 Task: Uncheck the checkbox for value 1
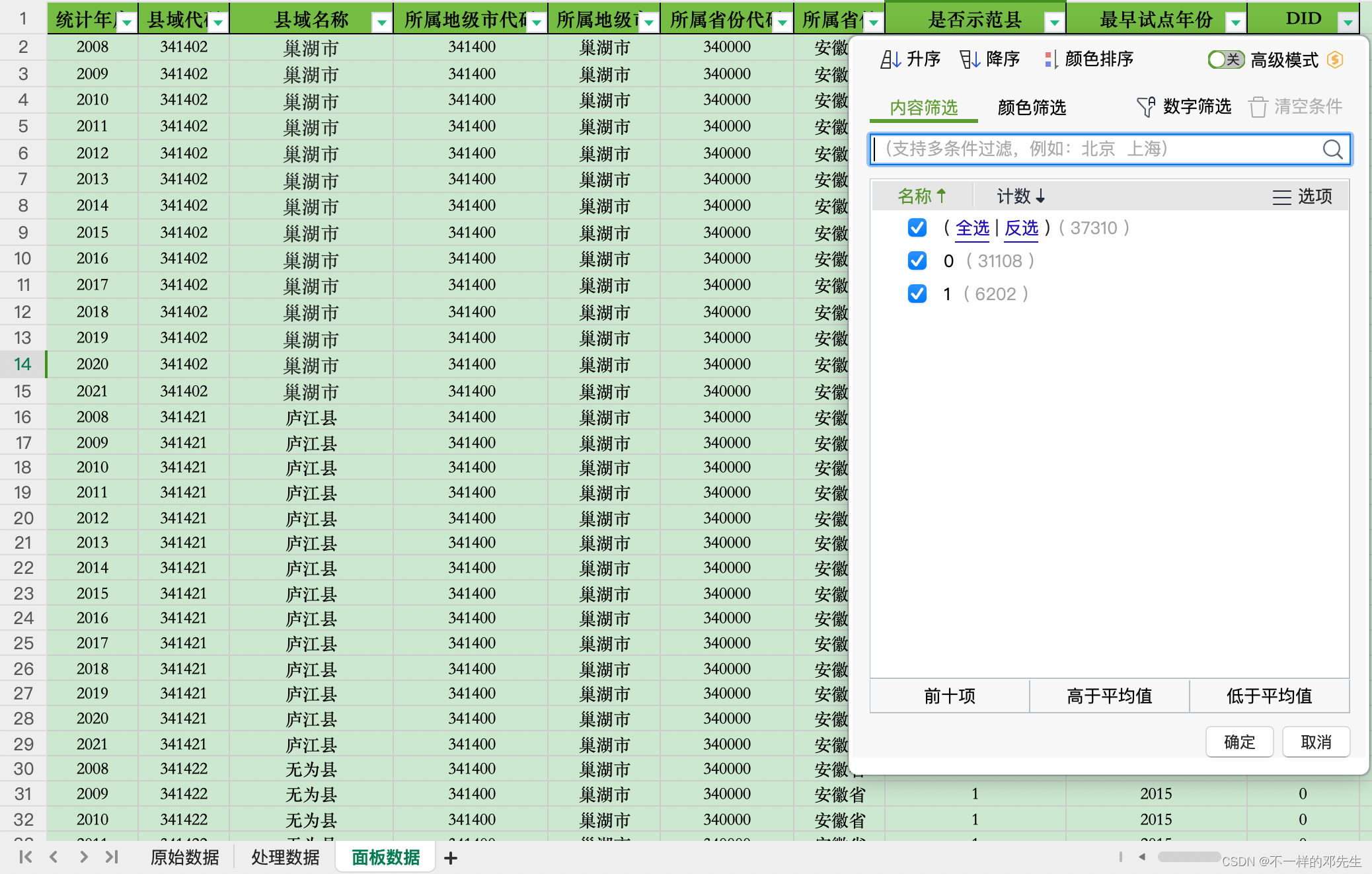[917, 294]
